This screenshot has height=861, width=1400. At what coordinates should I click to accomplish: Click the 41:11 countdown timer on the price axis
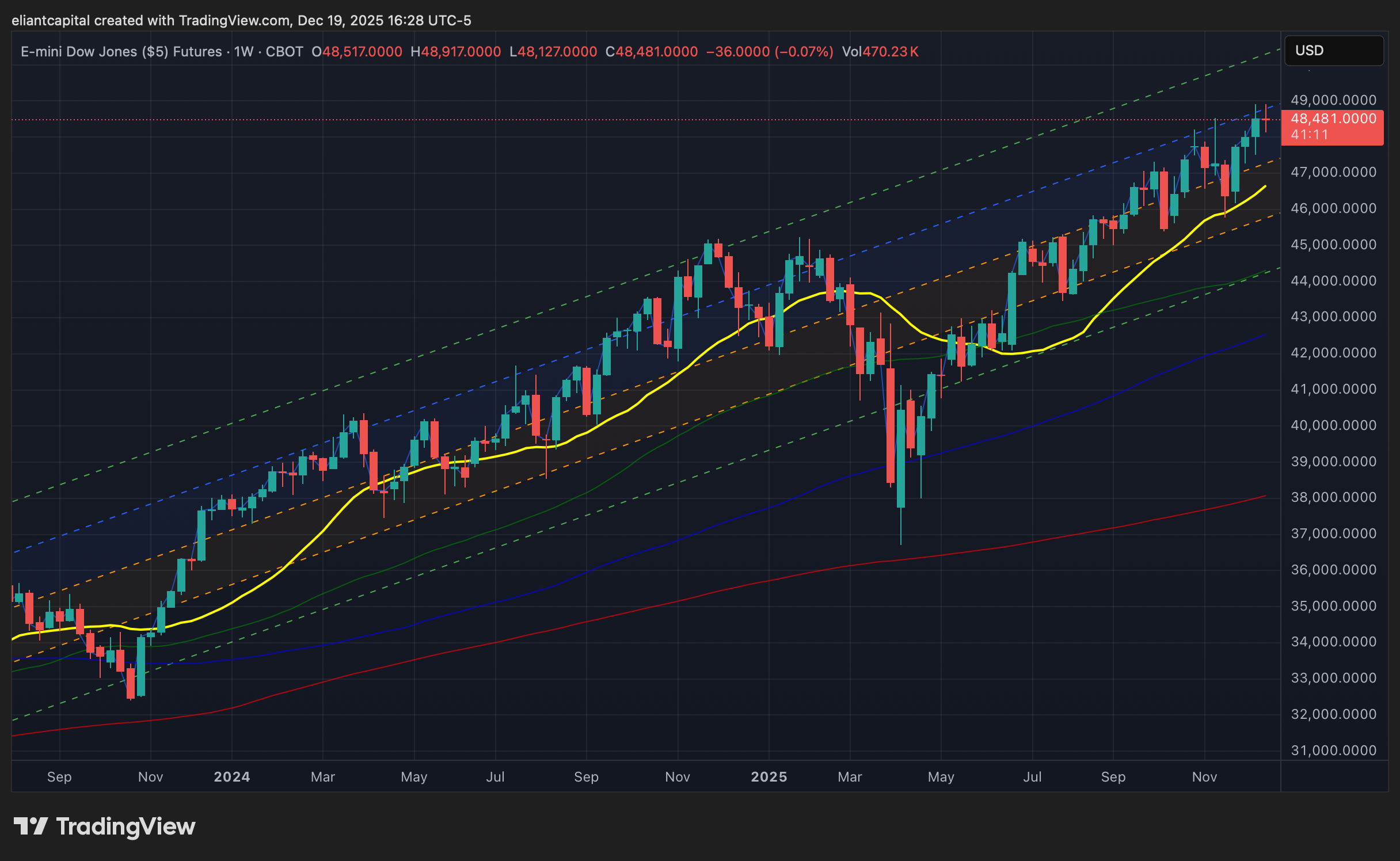[1310, 135]
